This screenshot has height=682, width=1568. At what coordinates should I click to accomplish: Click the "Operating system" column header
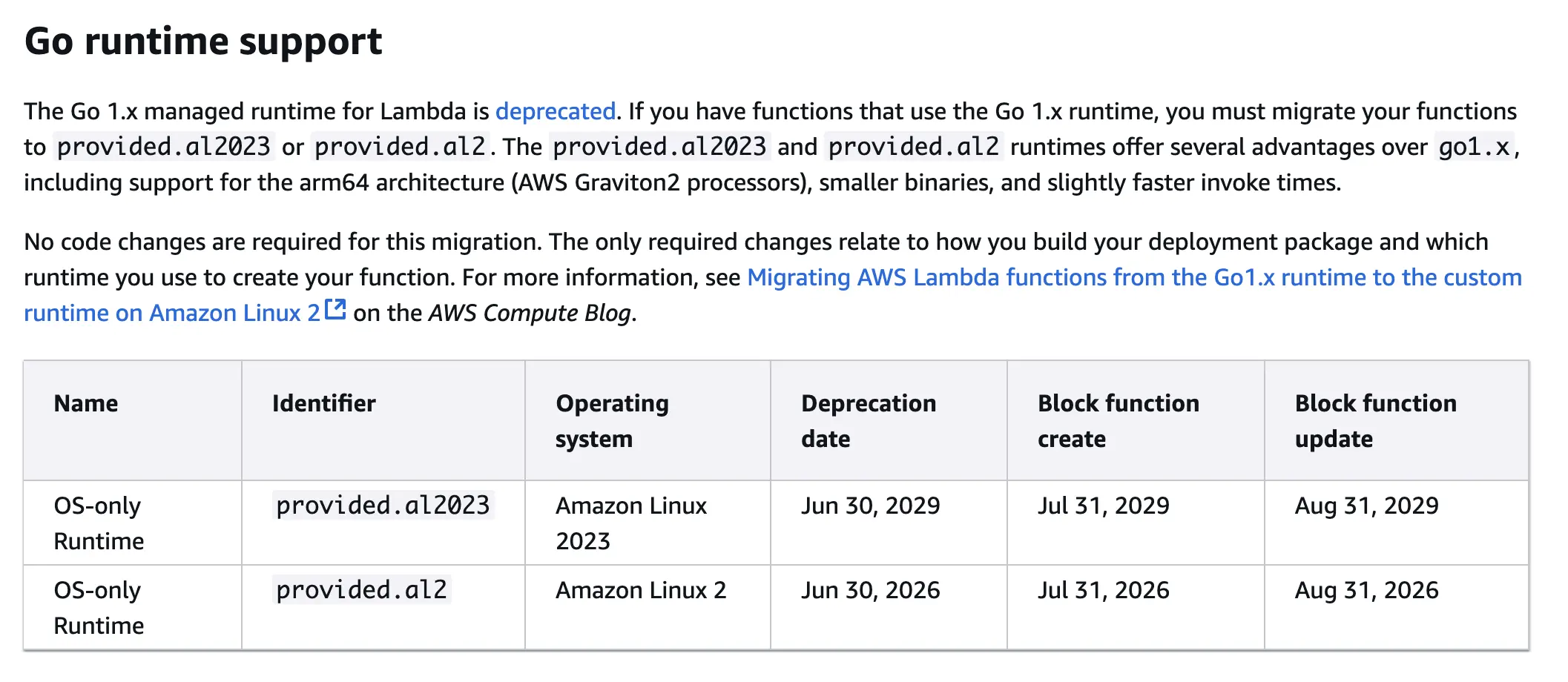(x=612, y=420)
